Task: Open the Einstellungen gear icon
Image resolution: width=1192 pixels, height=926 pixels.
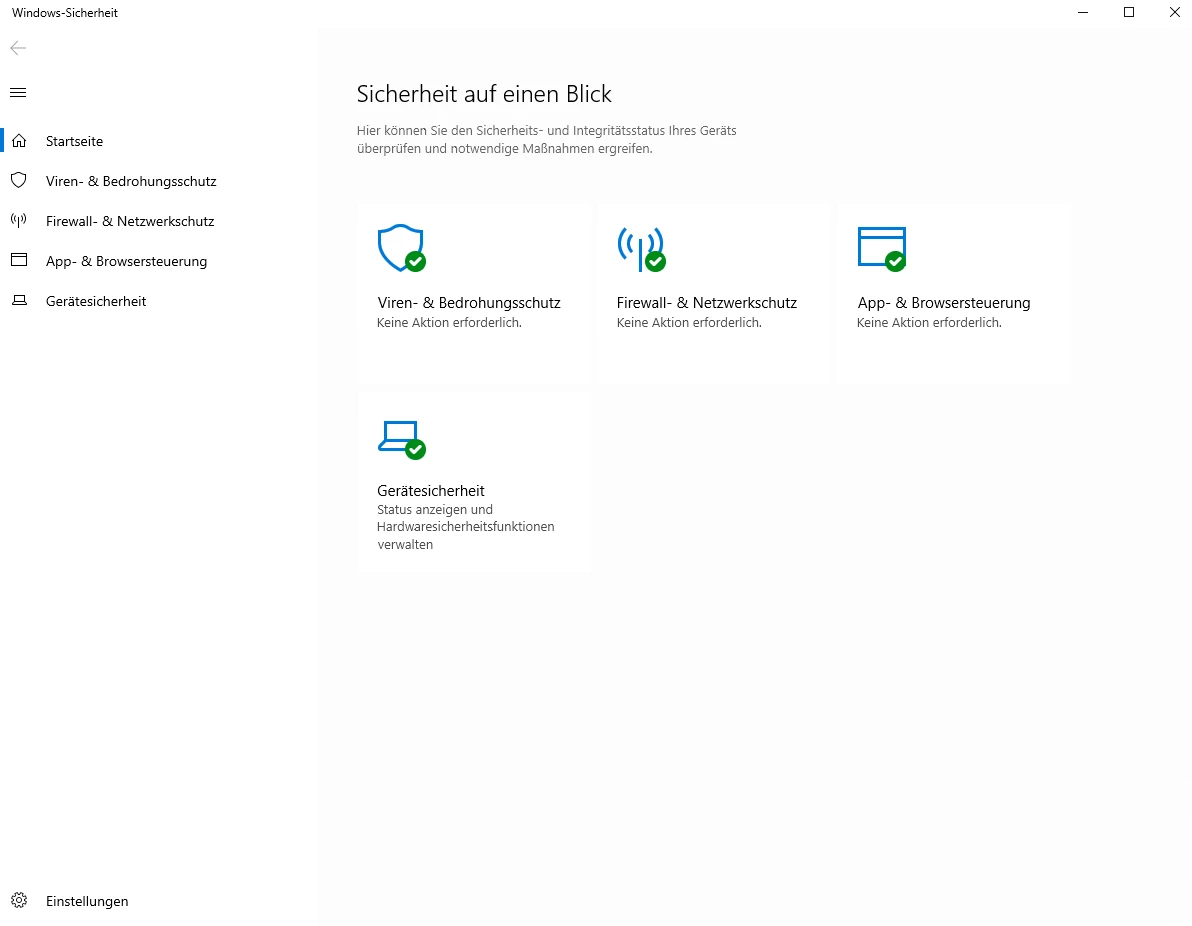Action: 18,901
